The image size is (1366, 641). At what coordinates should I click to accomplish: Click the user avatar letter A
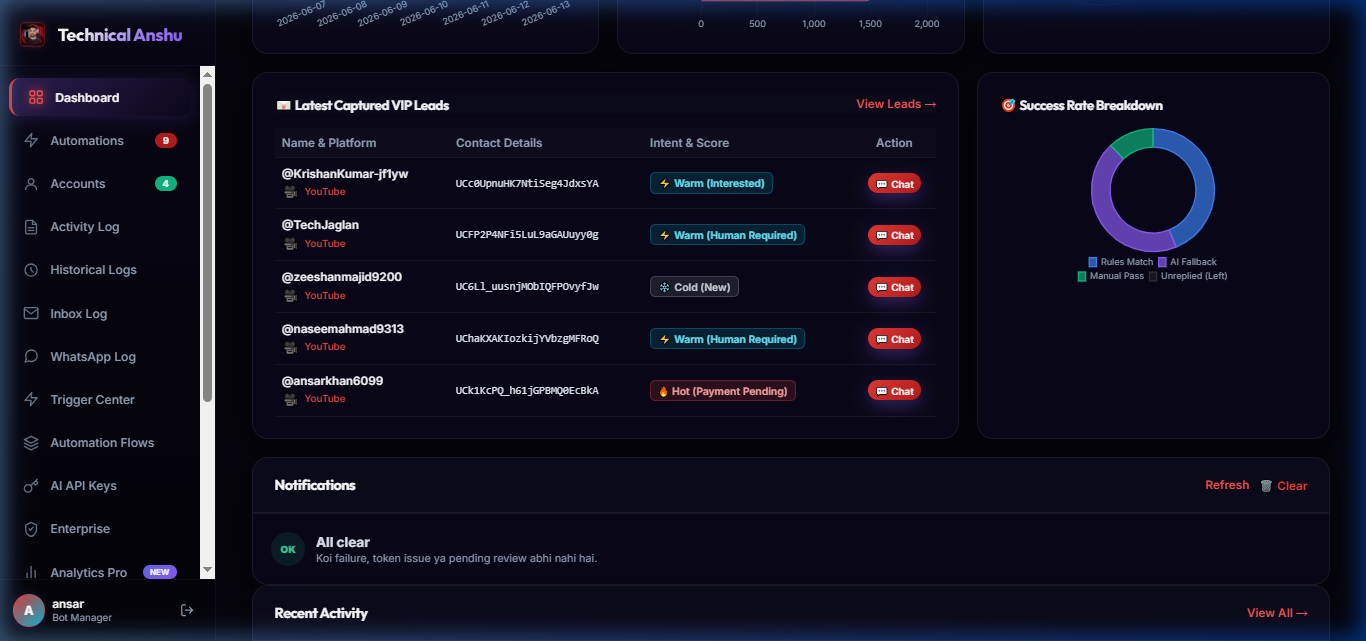[x=28, y=610]
